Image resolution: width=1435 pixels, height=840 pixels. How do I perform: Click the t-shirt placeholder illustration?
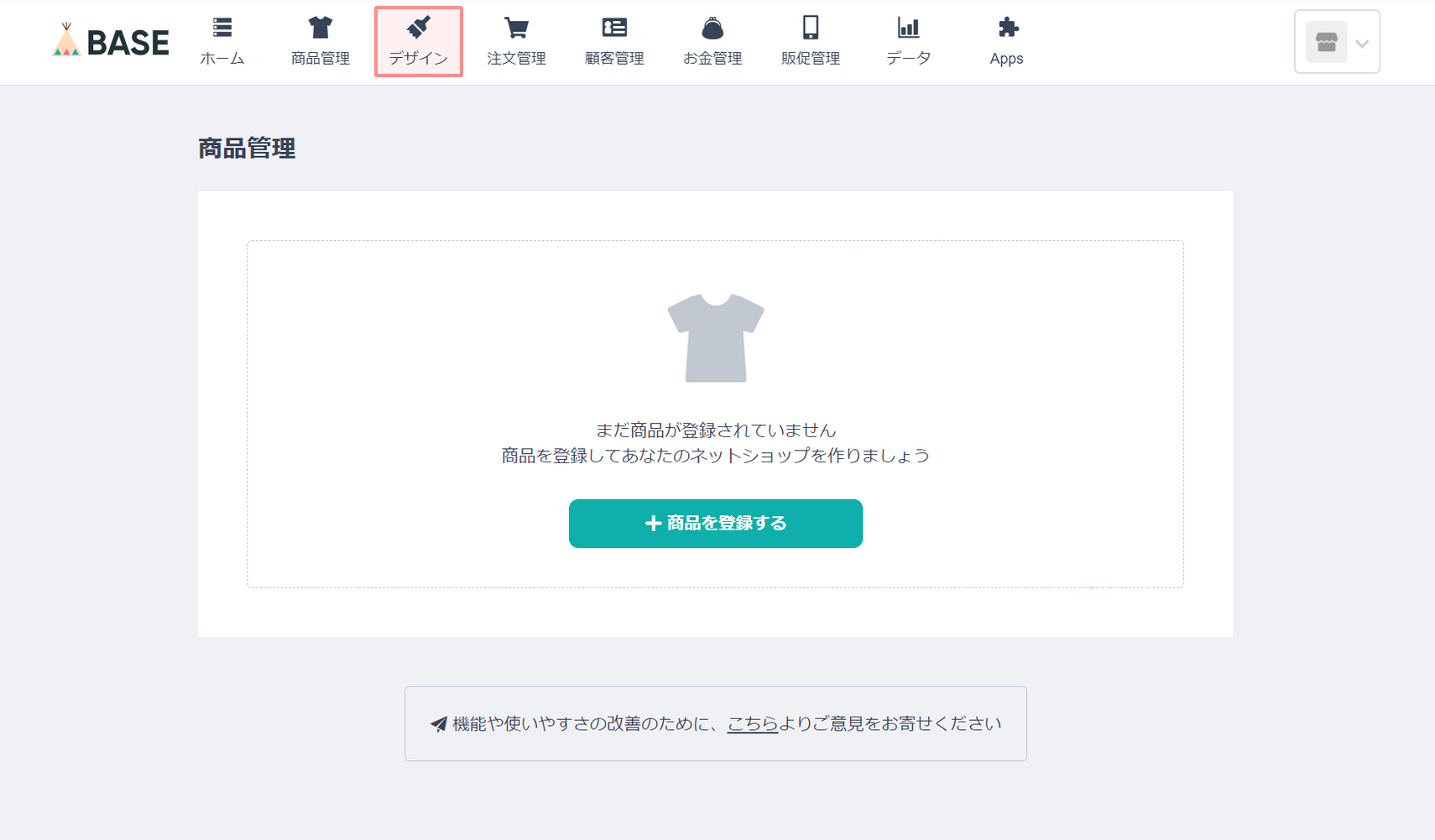(715, 336)
